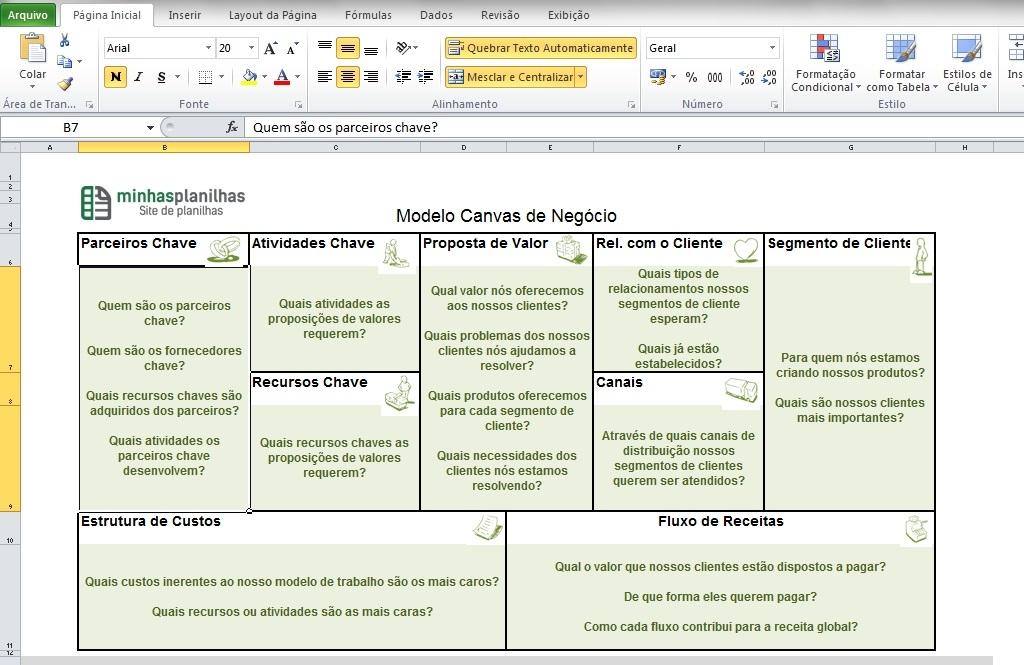Click the Select All corner button
This screenshot has height=665, width=1024.
(x=10, y=148)
